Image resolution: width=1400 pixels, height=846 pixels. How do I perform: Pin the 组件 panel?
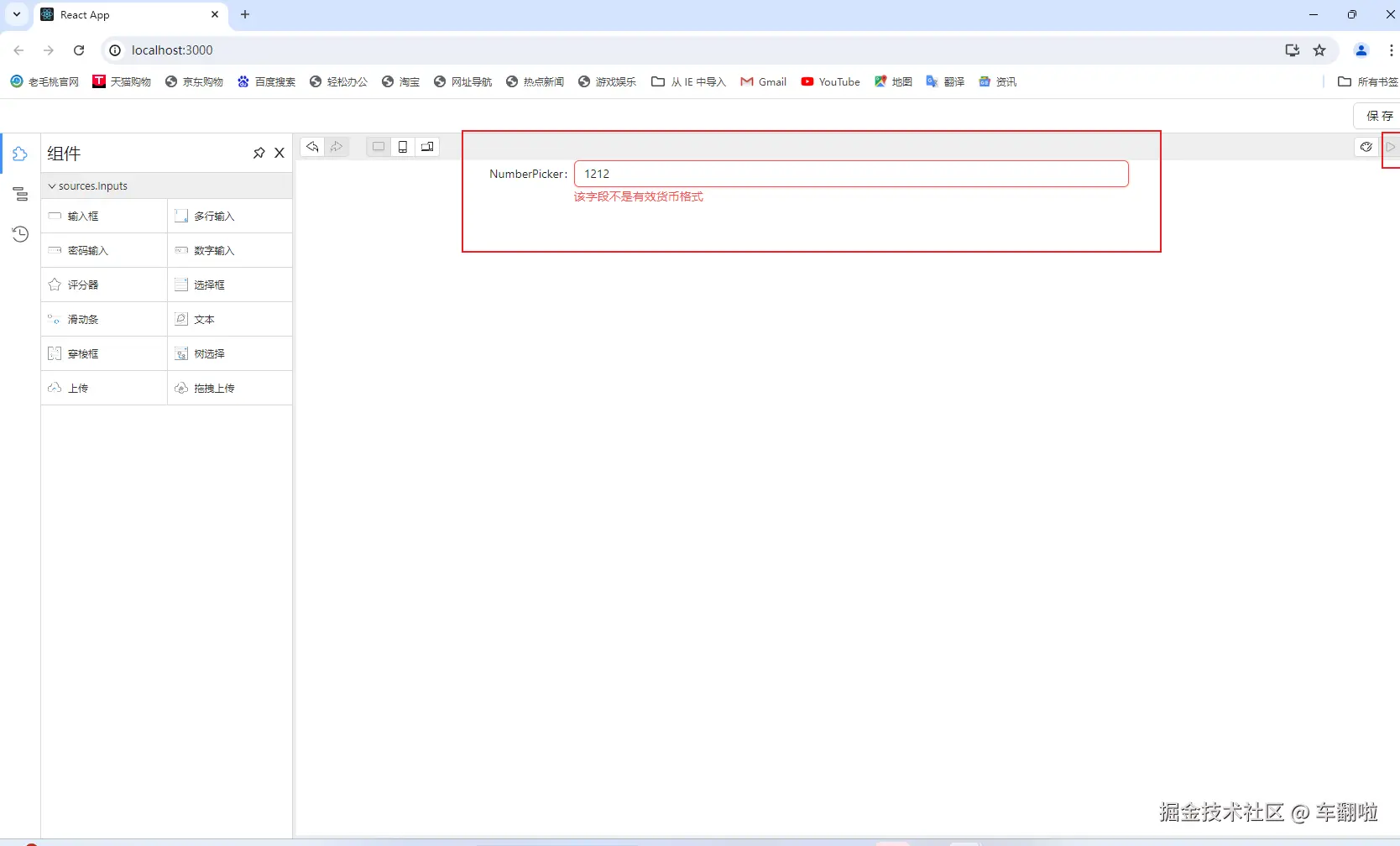click(x=259, y=153)
